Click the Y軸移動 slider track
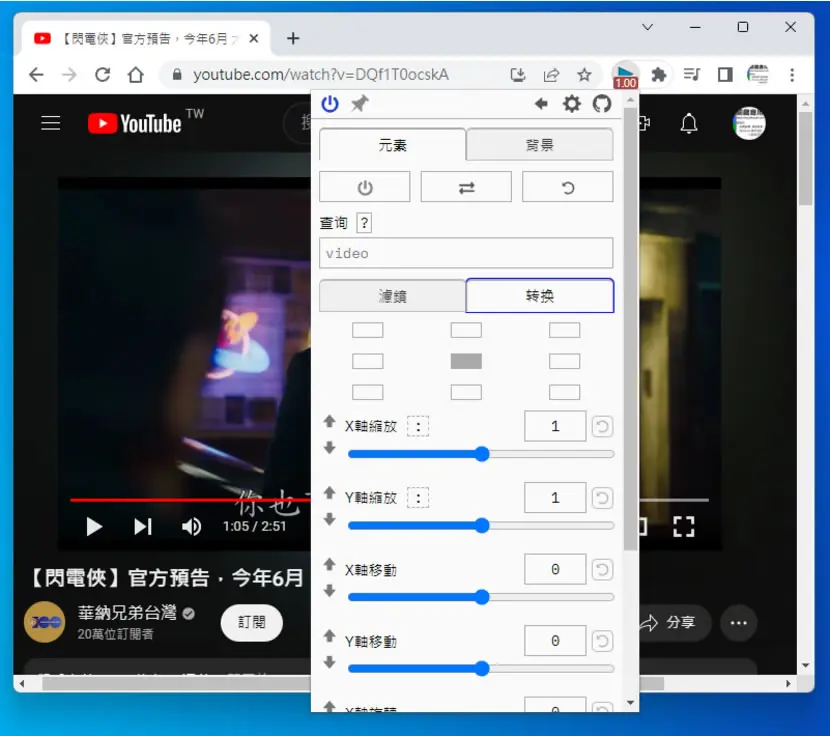 pos(481,669)
